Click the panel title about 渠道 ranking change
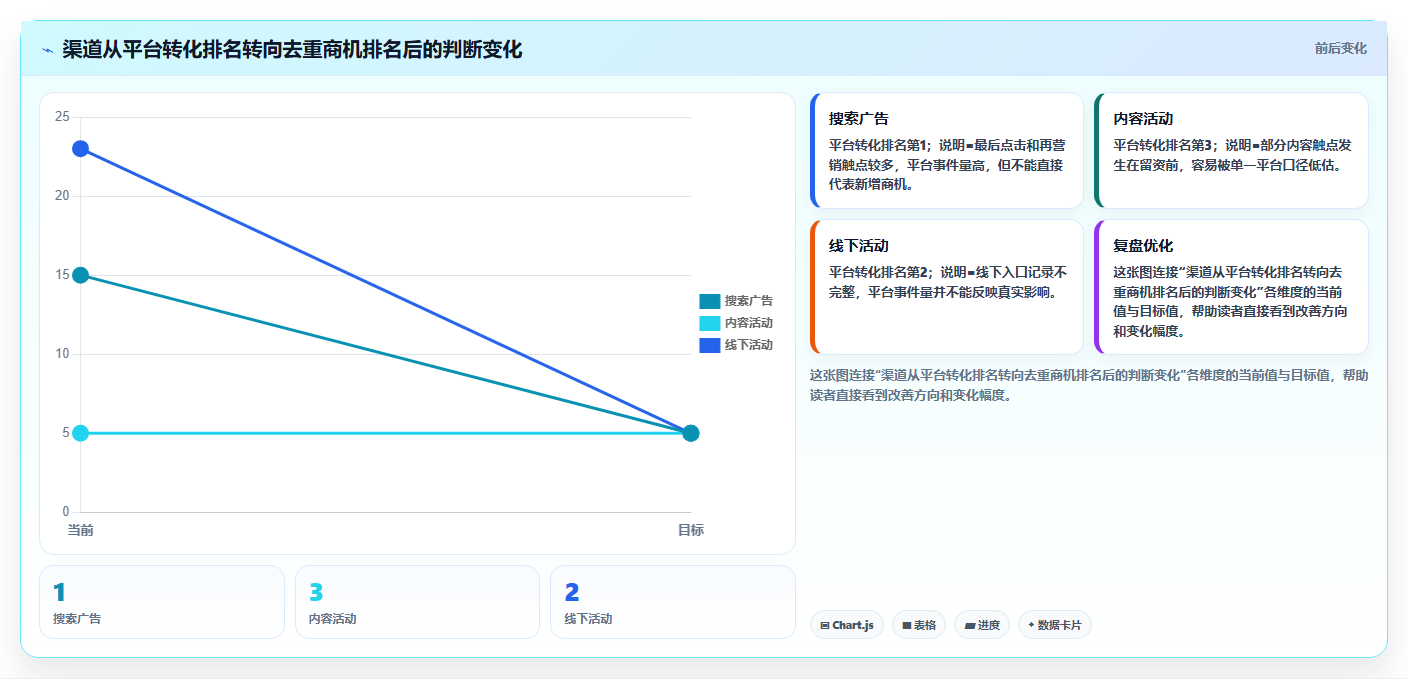Viewport: 1408px width, 679px height. (292, 50)
